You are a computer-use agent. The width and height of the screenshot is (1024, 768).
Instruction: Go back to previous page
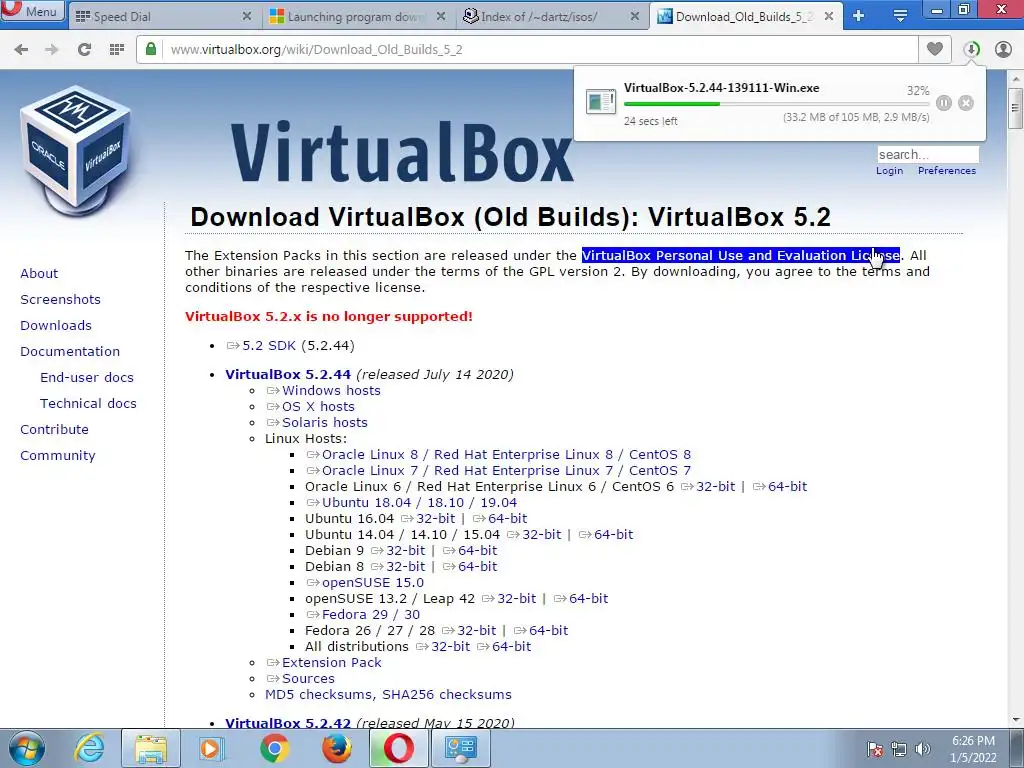pyautogui.click(x=22, y=50)
